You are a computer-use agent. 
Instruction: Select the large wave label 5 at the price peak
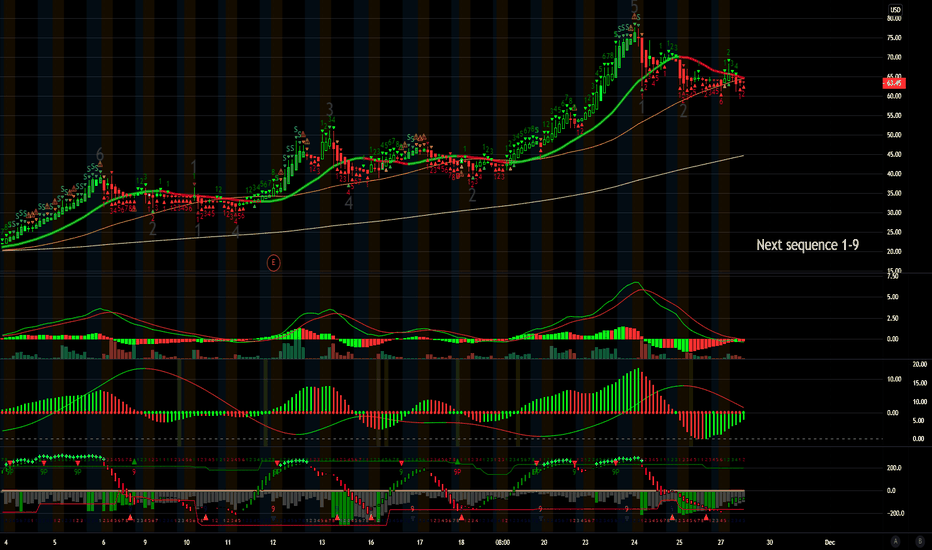(x=634, y=7)
